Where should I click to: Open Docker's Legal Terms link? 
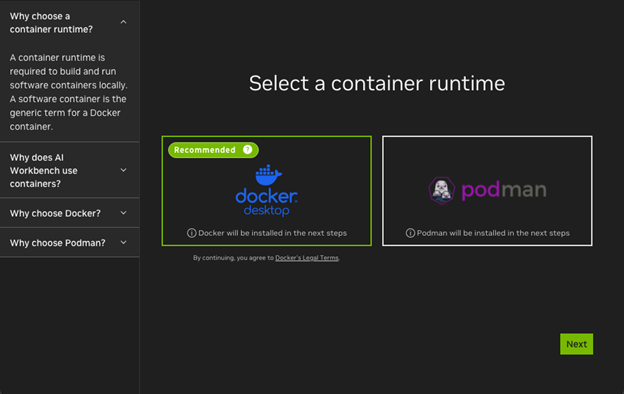307,257
